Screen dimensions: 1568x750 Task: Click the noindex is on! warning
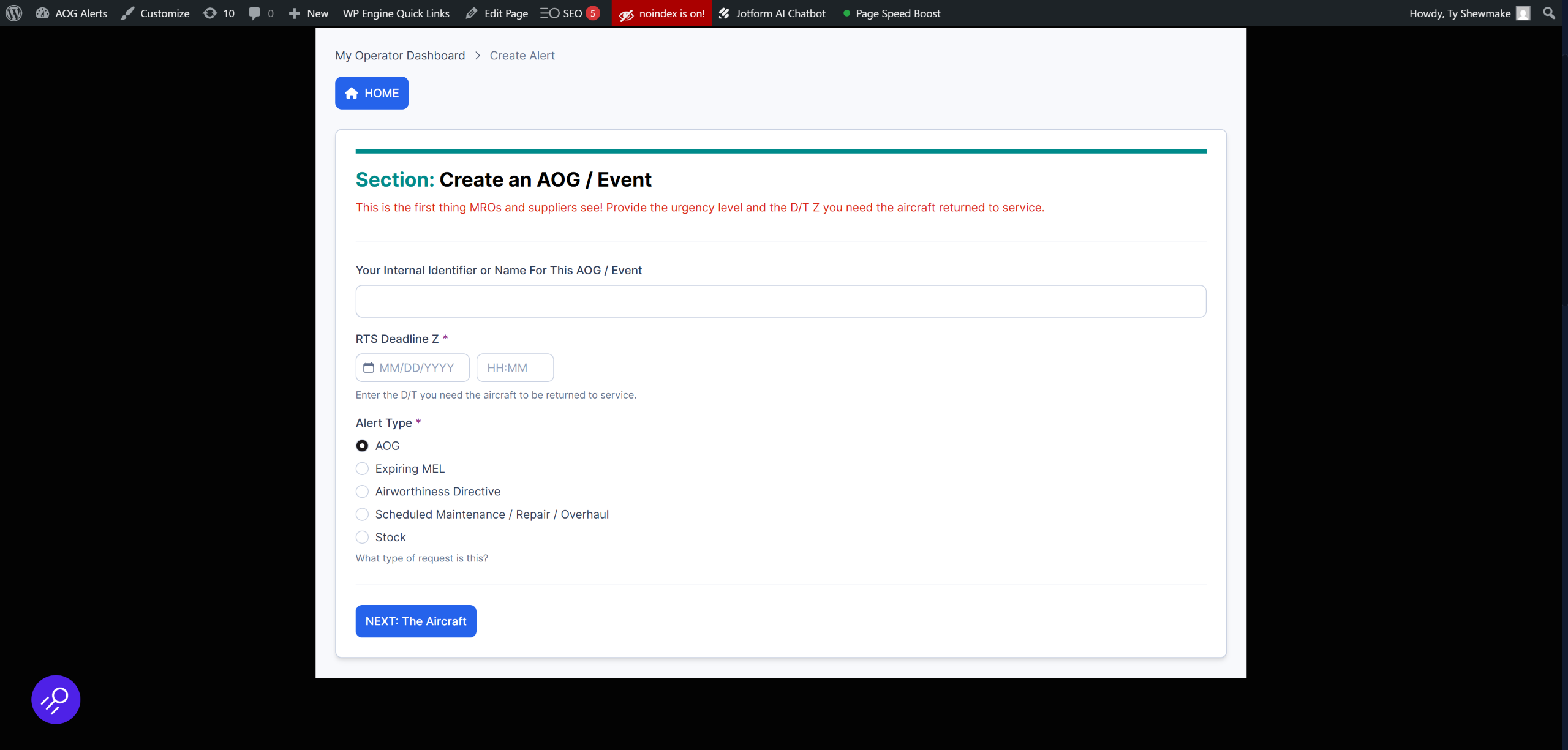(x=661, y=13)
